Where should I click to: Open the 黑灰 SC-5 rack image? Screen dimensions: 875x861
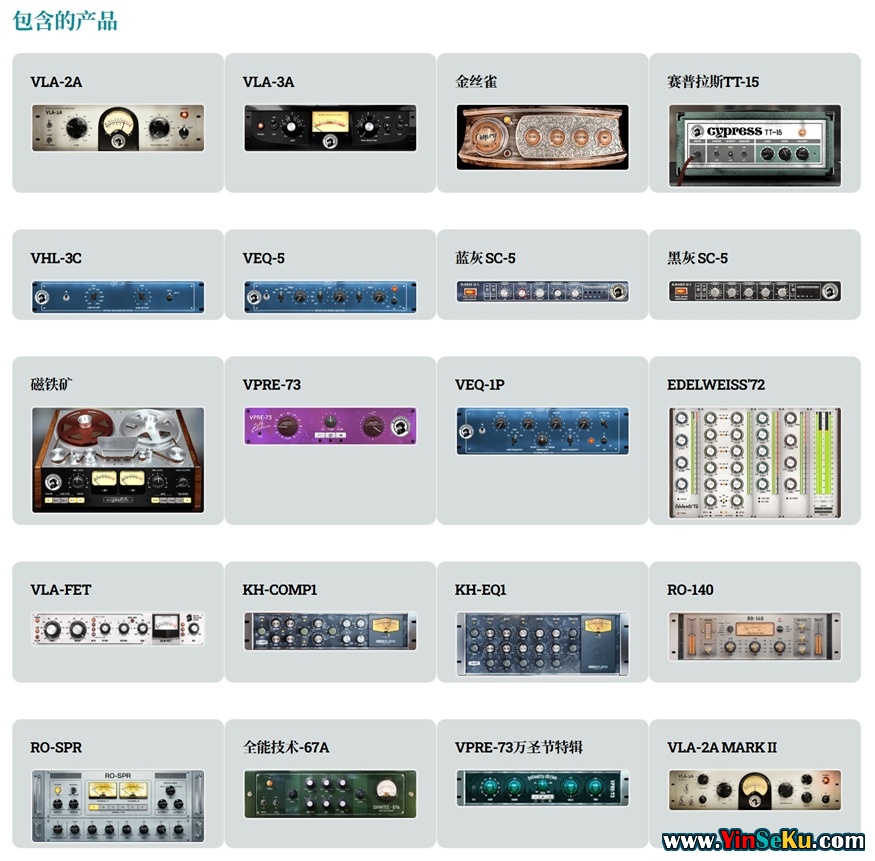click(x=755, y=292)
